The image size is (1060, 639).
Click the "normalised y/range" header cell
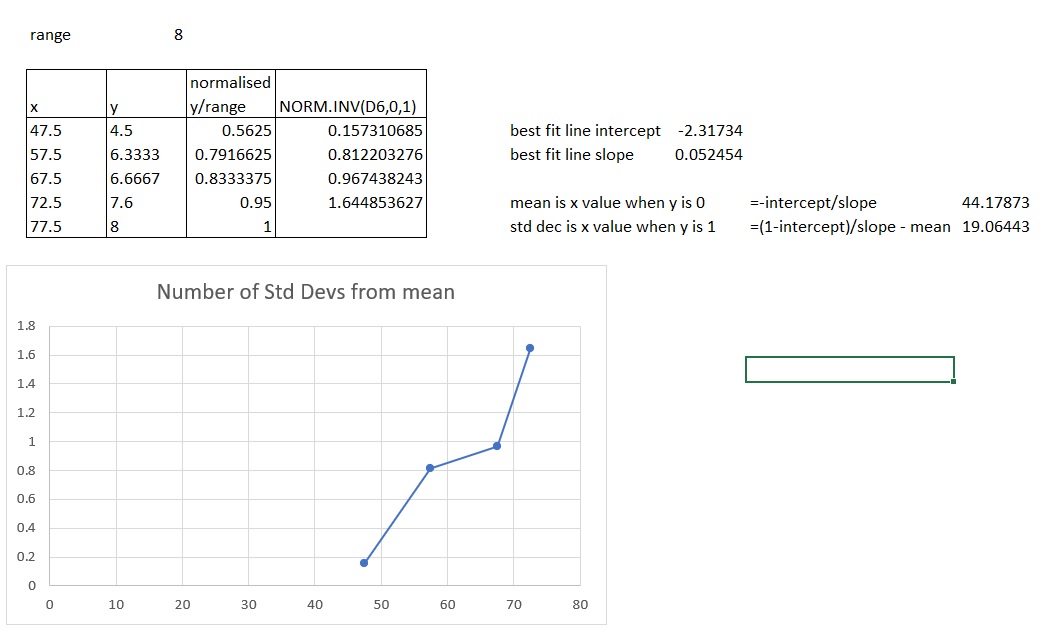click(x=230, y=95)
